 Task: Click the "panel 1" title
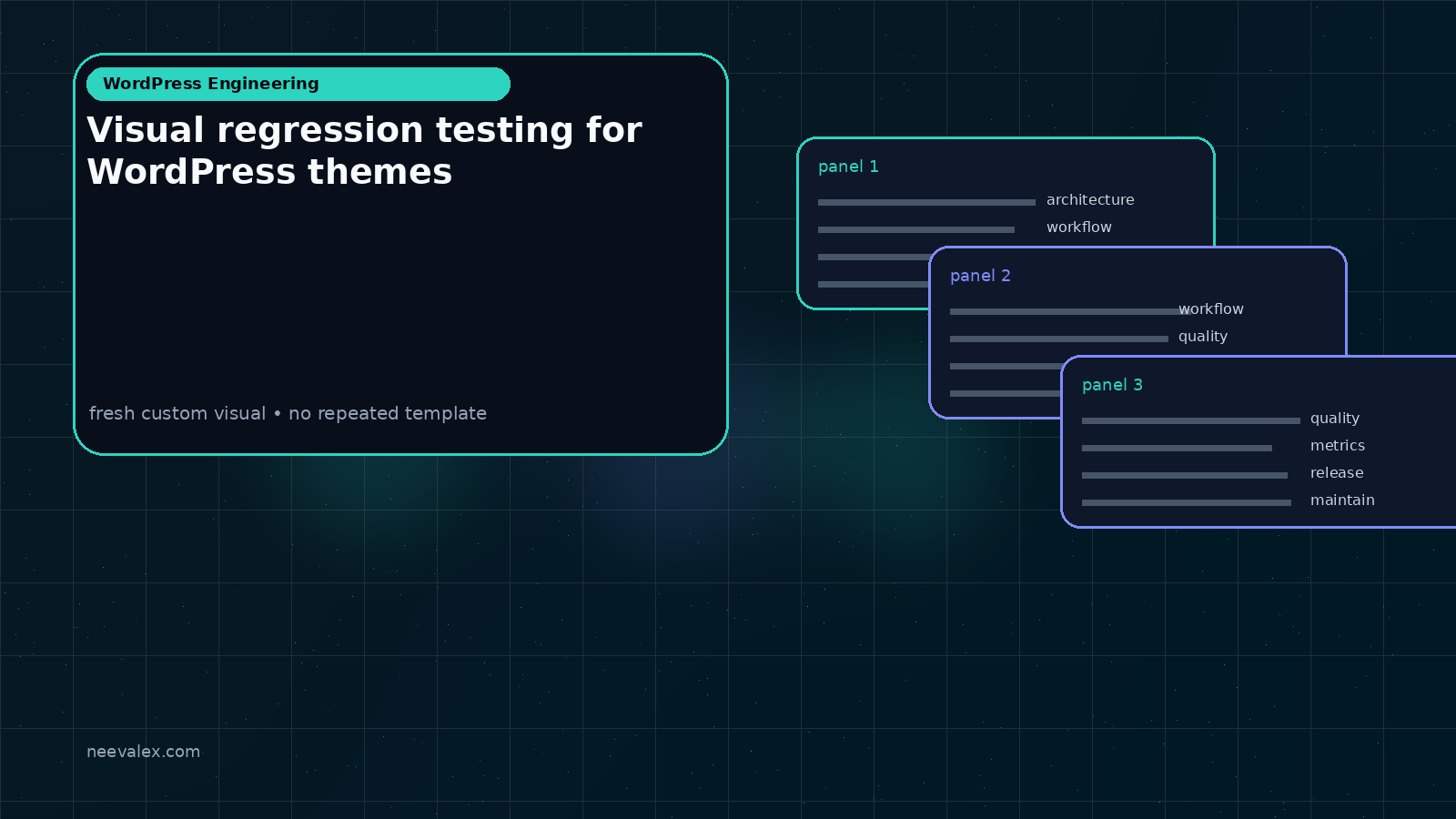pyautogui.click(x=848, y=167)
